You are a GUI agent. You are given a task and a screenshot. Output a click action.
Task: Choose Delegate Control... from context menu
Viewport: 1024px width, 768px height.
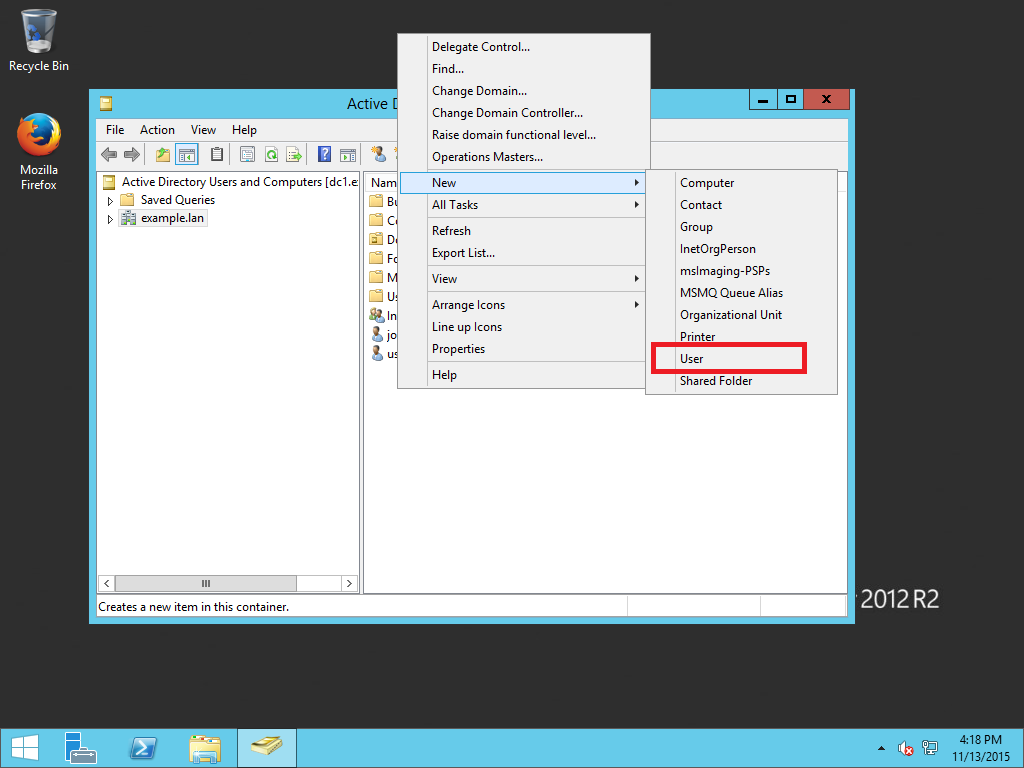click(522, 47)
